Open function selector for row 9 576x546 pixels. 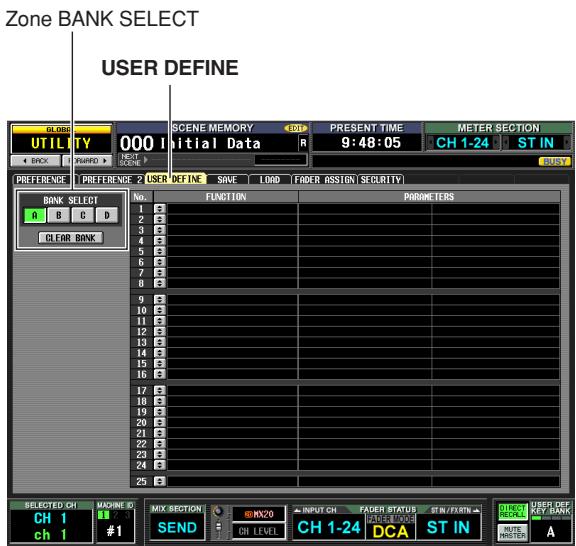[159, 299]
